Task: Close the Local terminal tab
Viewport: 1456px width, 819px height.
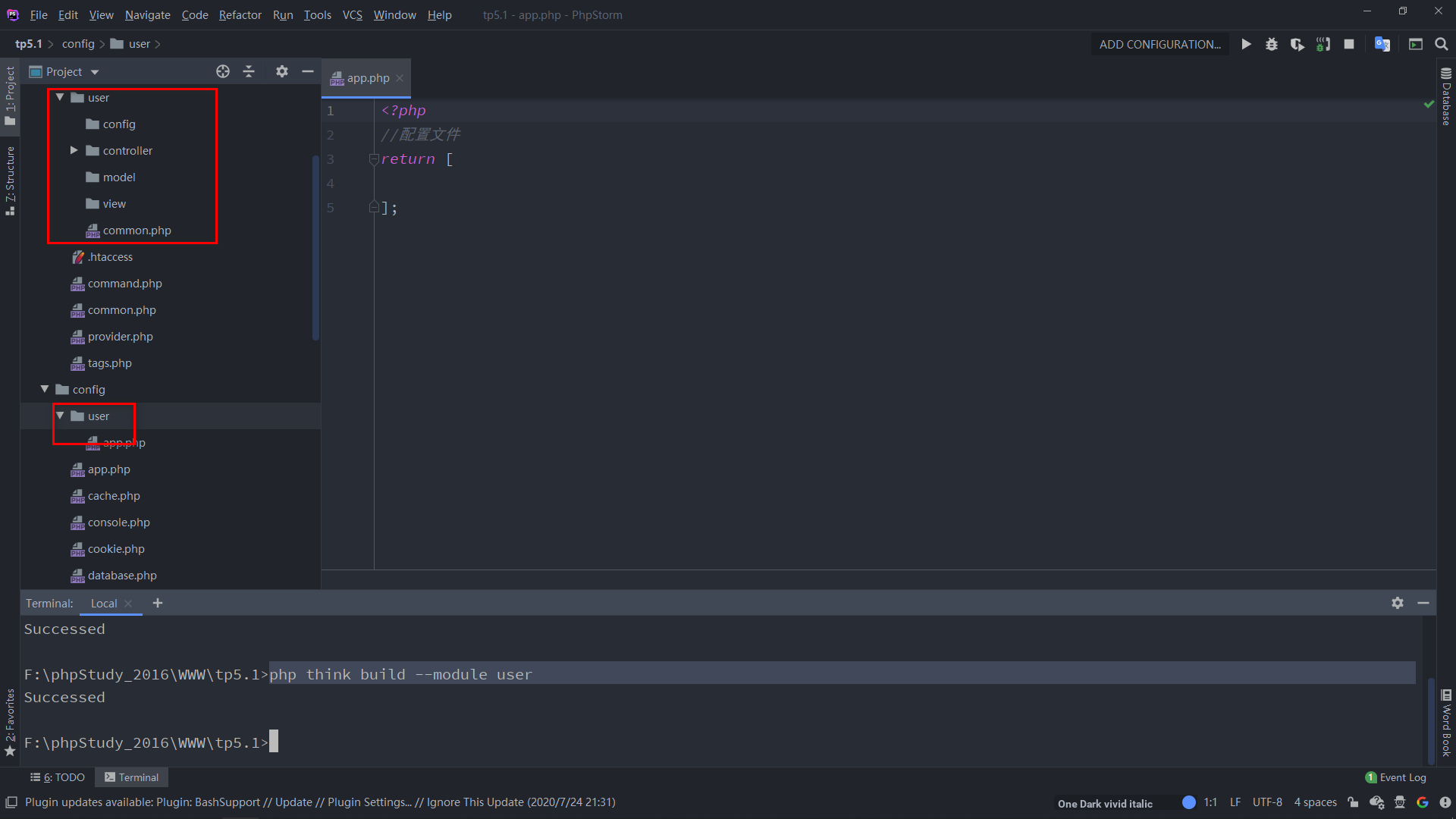Action: [x=128, y=604]
